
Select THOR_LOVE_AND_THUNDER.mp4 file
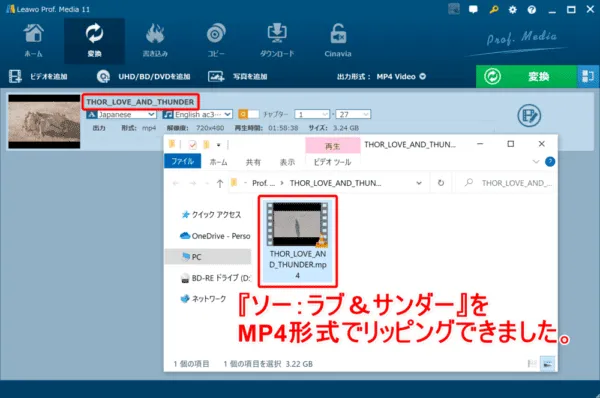click(298, 241)
